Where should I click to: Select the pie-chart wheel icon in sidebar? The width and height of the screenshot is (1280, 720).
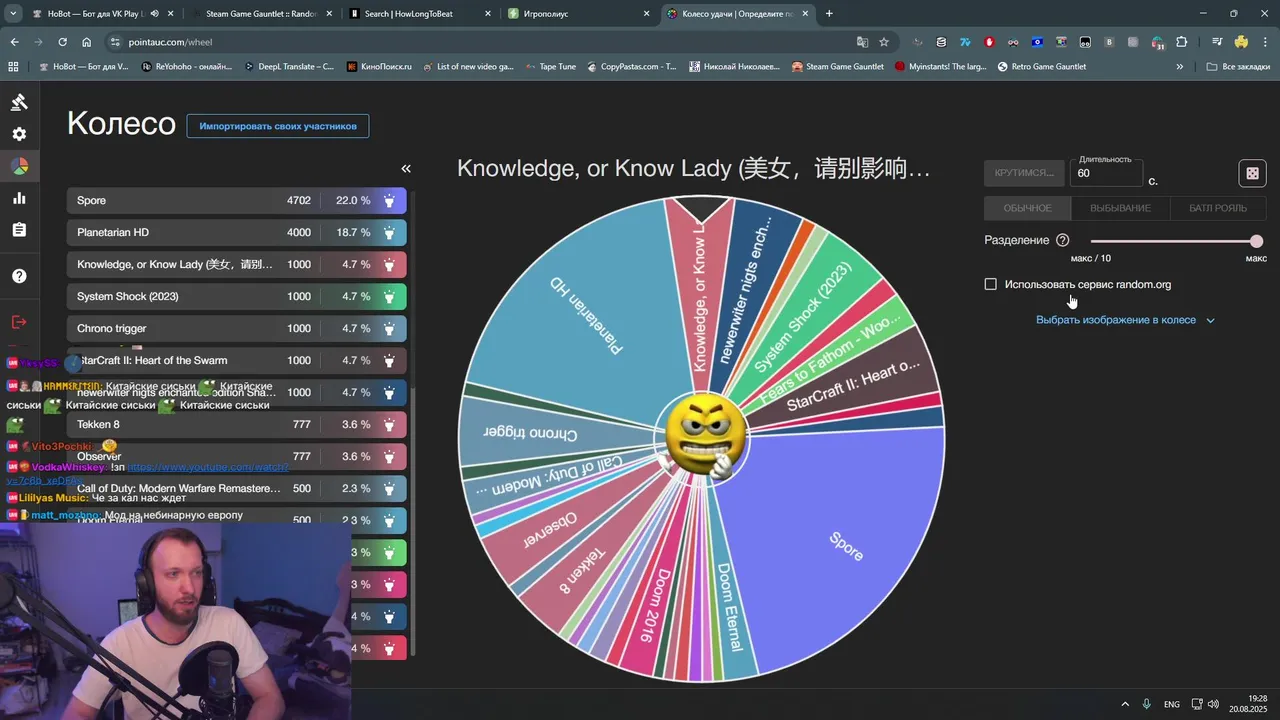click(x=19, y=166)
